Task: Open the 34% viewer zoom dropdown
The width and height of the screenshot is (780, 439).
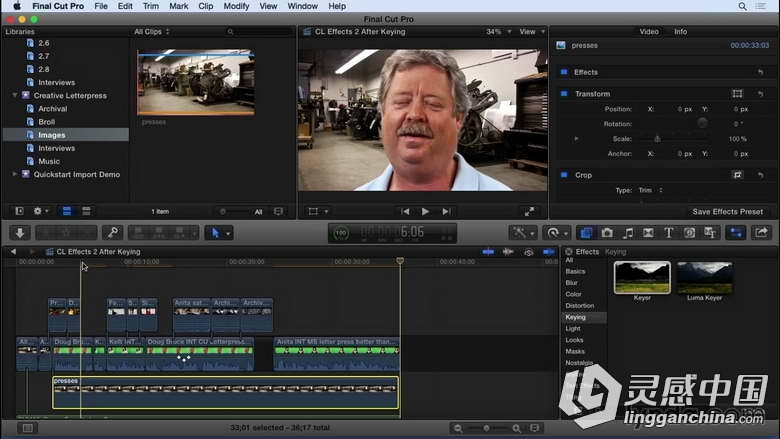Action: (x=498, y=31)
